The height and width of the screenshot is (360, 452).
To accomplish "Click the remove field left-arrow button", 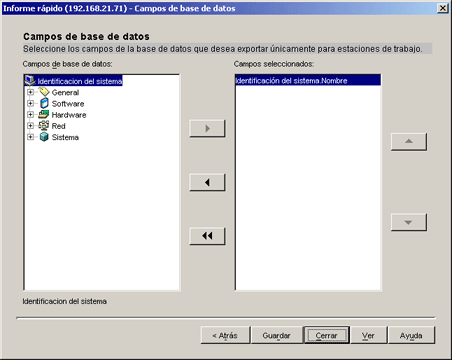I will [207, 182].
